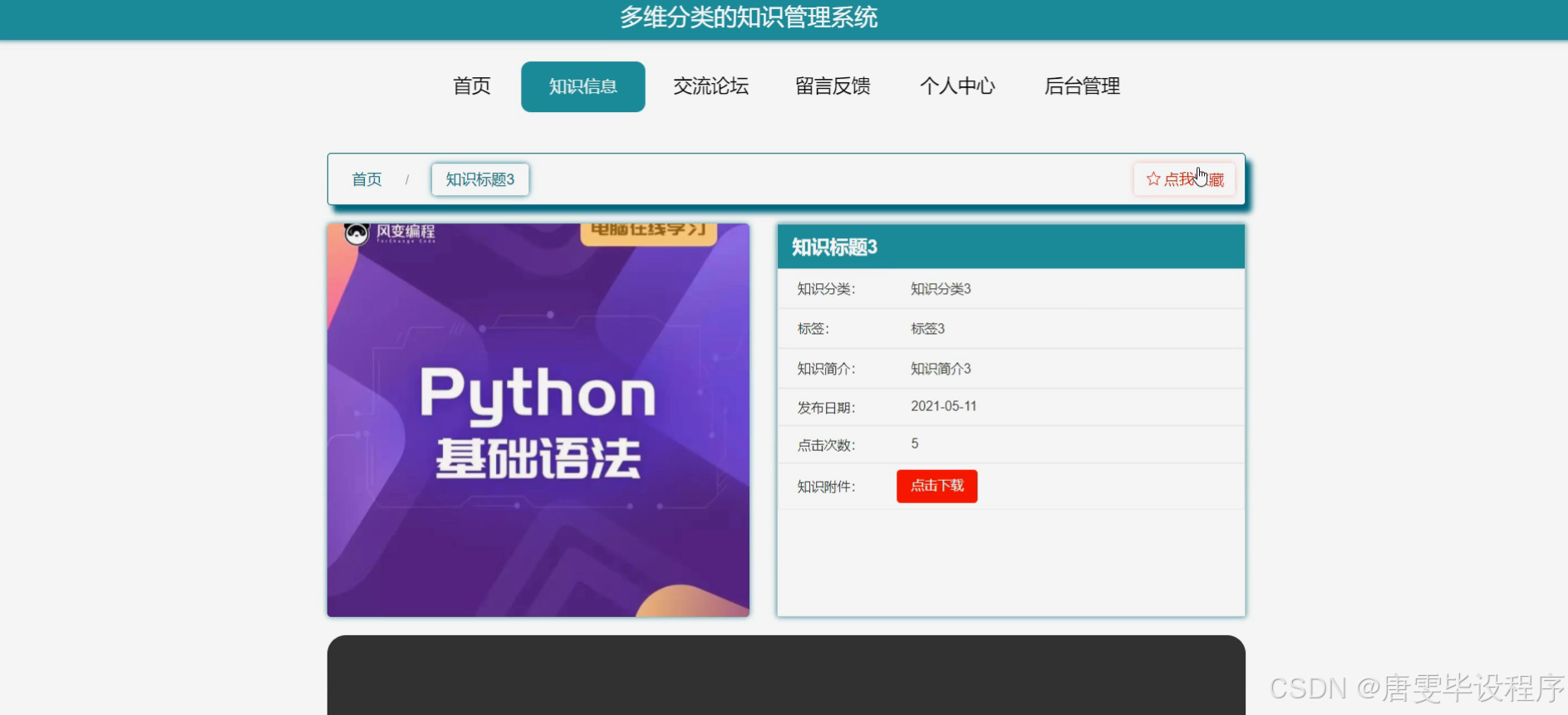Image resolution: width=1568 pixels, height=715 pixels.
Task: Select the 知识简介3 summary value
Action: coord(941,369)
